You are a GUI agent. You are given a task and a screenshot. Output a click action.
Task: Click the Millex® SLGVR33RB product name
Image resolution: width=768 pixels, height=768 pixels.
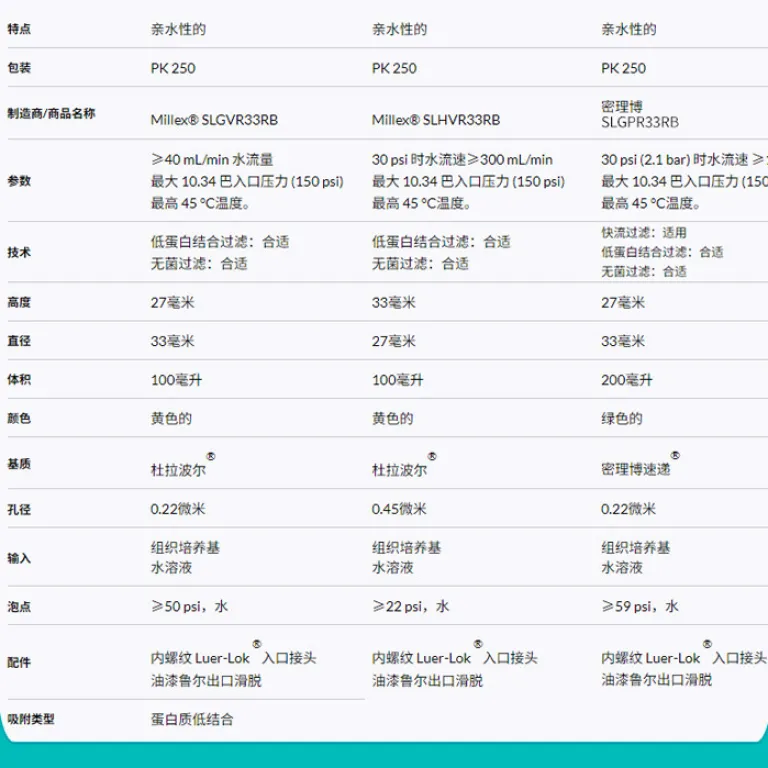[214, 120]
